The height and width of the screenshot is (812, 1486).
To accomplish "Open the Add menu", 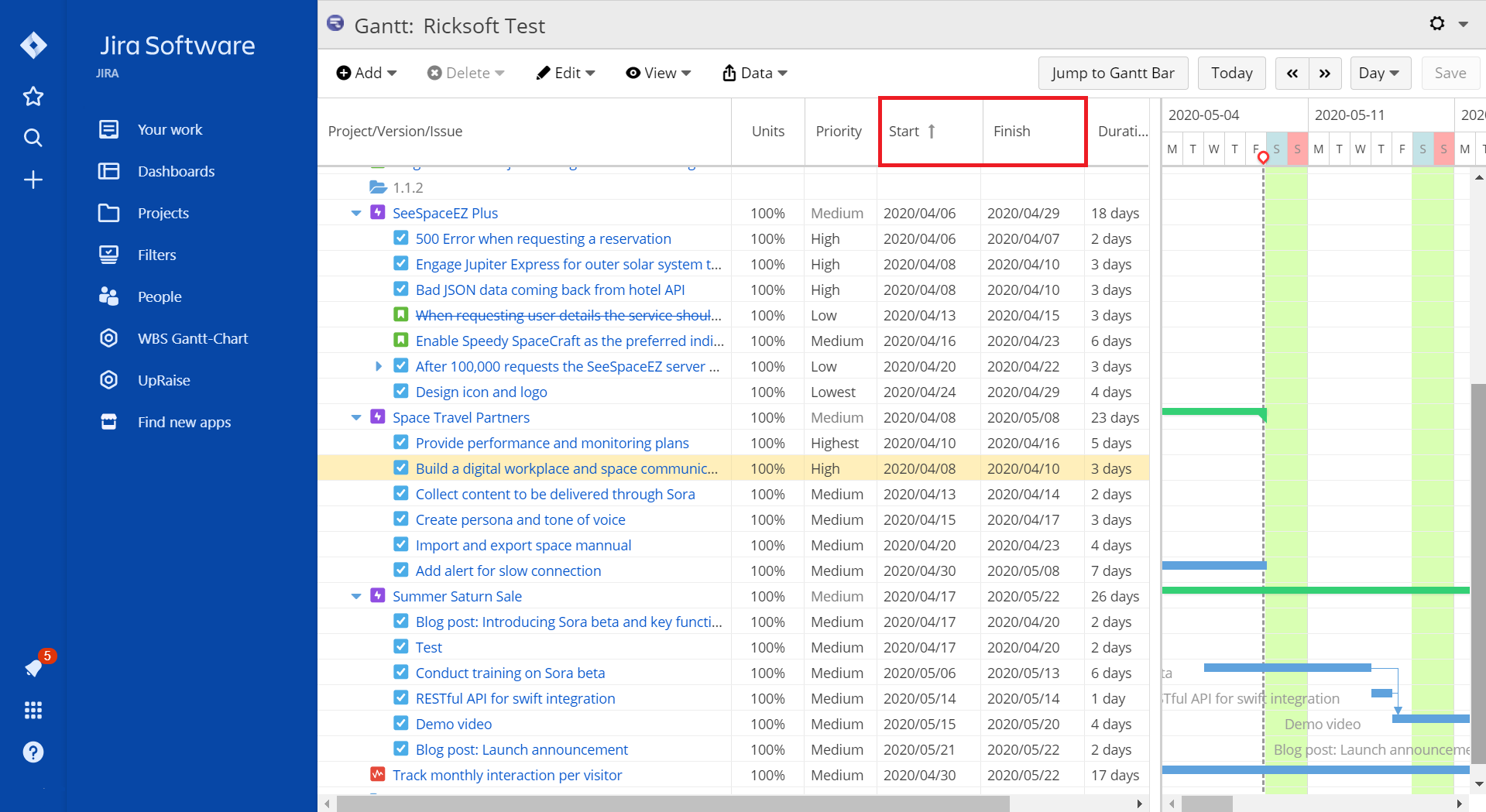I will [367, 73].
